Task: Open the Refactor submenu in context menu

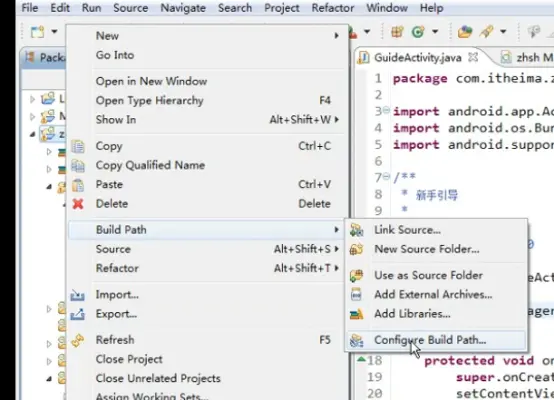Action: (x=206, y=268)
